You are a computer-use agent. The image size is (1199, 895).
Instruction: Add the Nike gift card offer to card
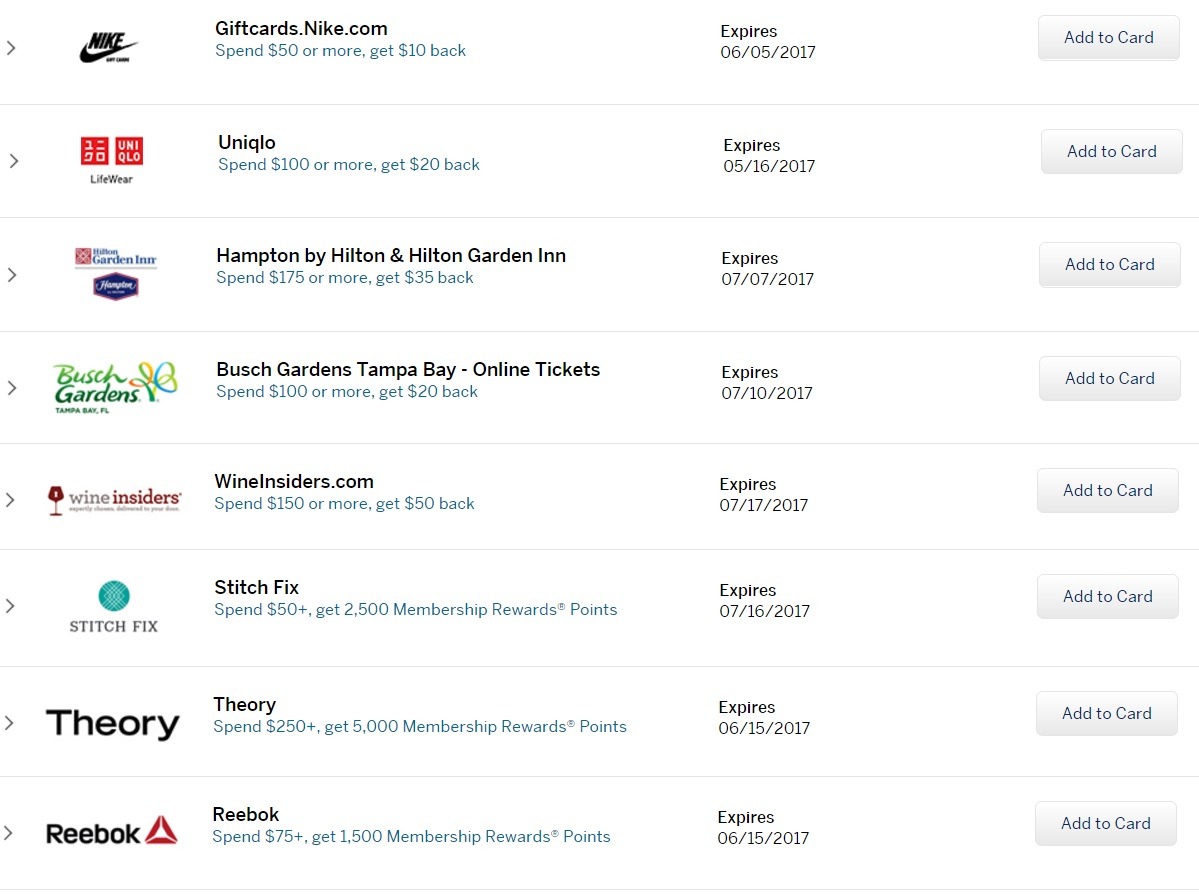(1108, 37)
